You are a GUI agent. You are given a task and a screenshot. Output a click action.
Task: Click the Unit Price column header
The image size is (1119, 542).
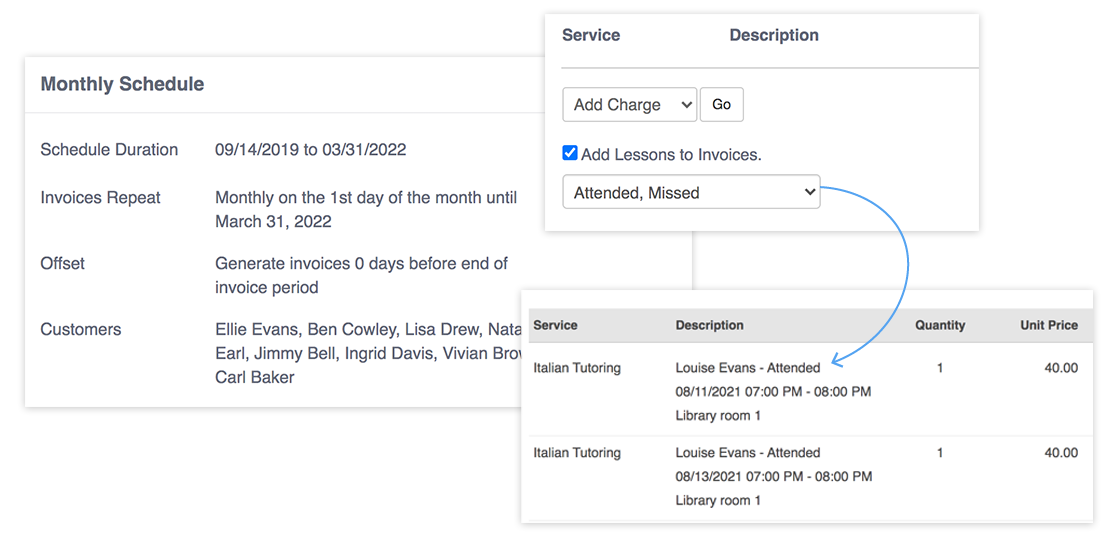1049,325
